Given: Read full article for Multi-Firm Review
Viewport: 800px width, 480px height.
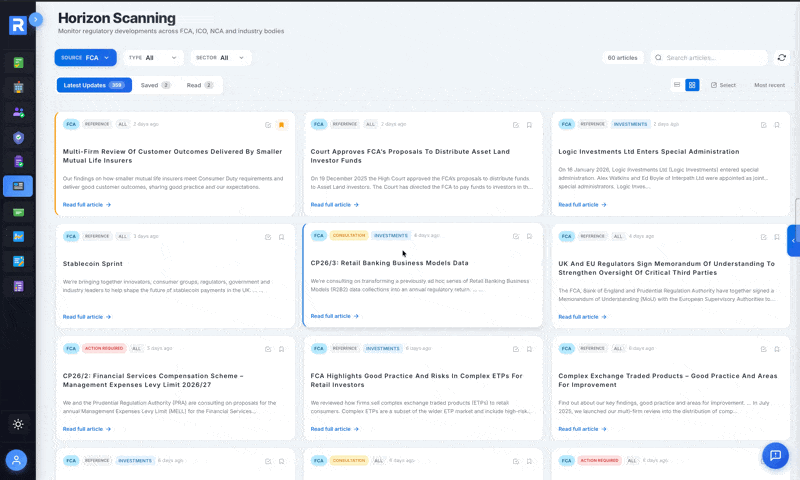Looking at the screenshot, I should point(87,205).
